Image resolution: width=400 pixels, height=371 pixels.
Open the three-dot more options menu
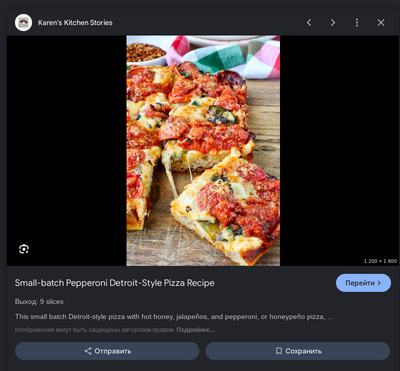coord(357,23)
